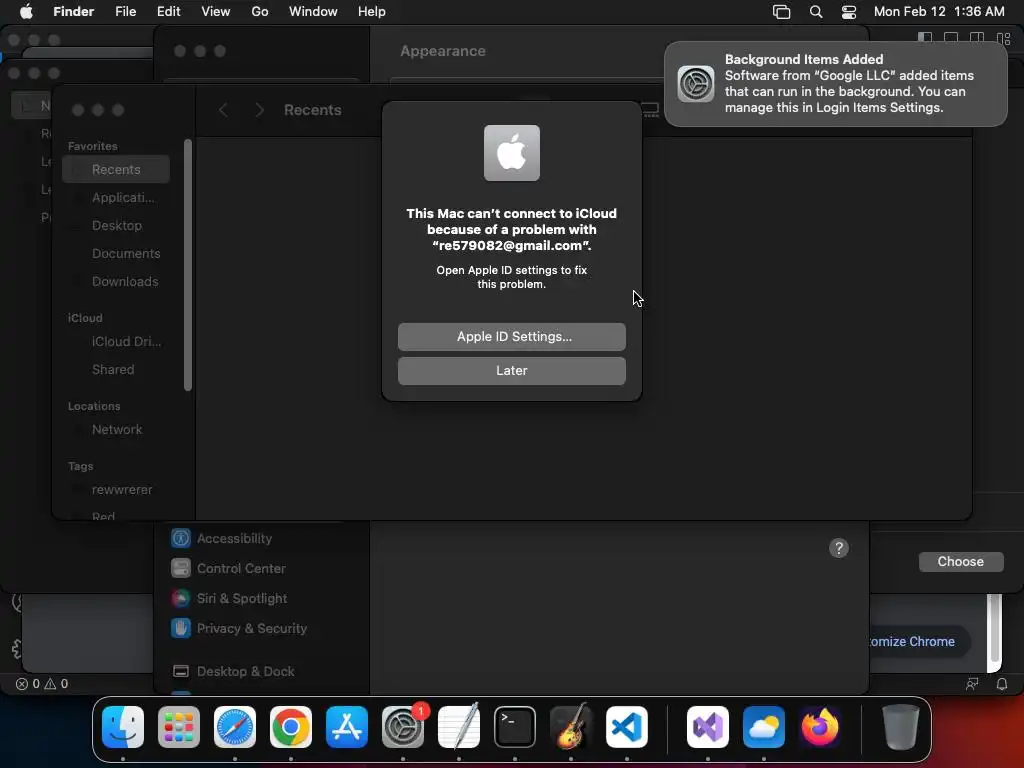1024x768 pixels.
Task: Select Documents in the Finder sidebar
Action: (116, 253)
